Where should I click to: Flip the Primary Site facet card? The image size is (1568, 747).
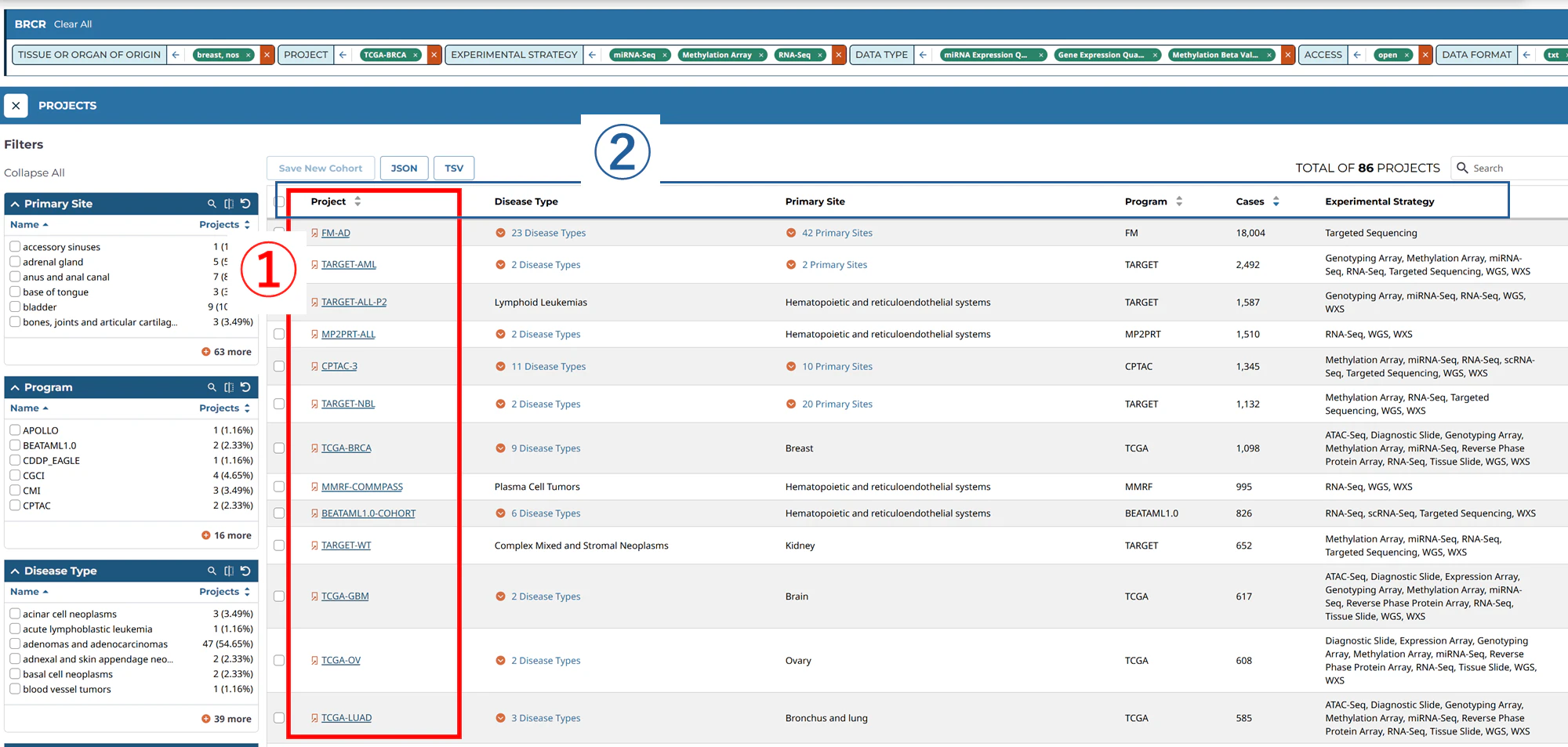pos(229,204)
